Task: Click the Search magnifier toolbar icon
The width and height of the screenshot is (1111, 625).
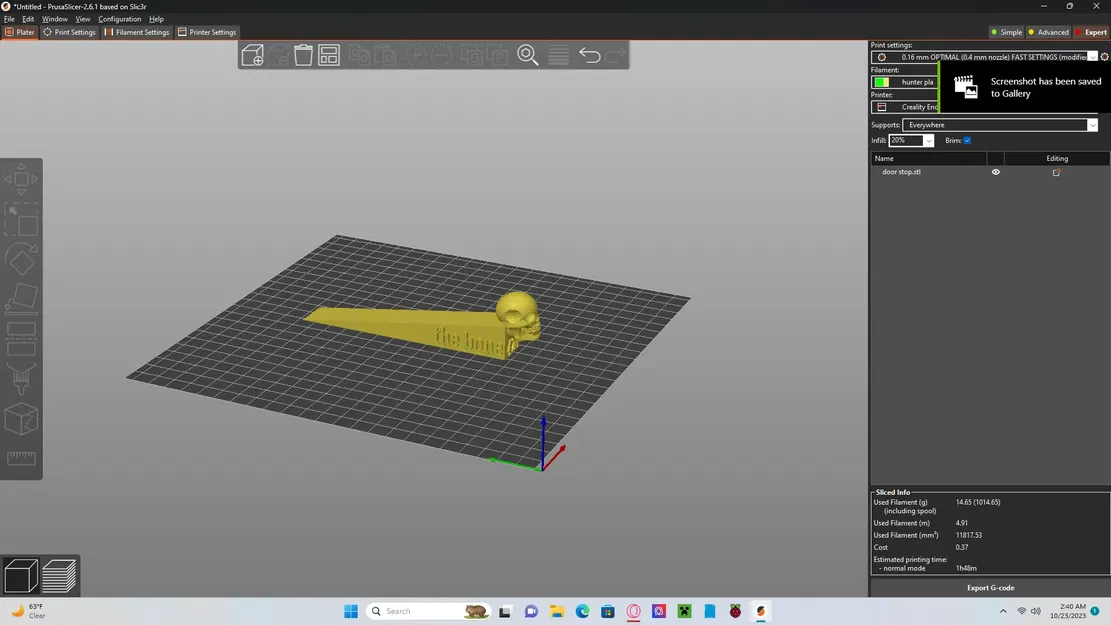Action: (x=528, y=55)
